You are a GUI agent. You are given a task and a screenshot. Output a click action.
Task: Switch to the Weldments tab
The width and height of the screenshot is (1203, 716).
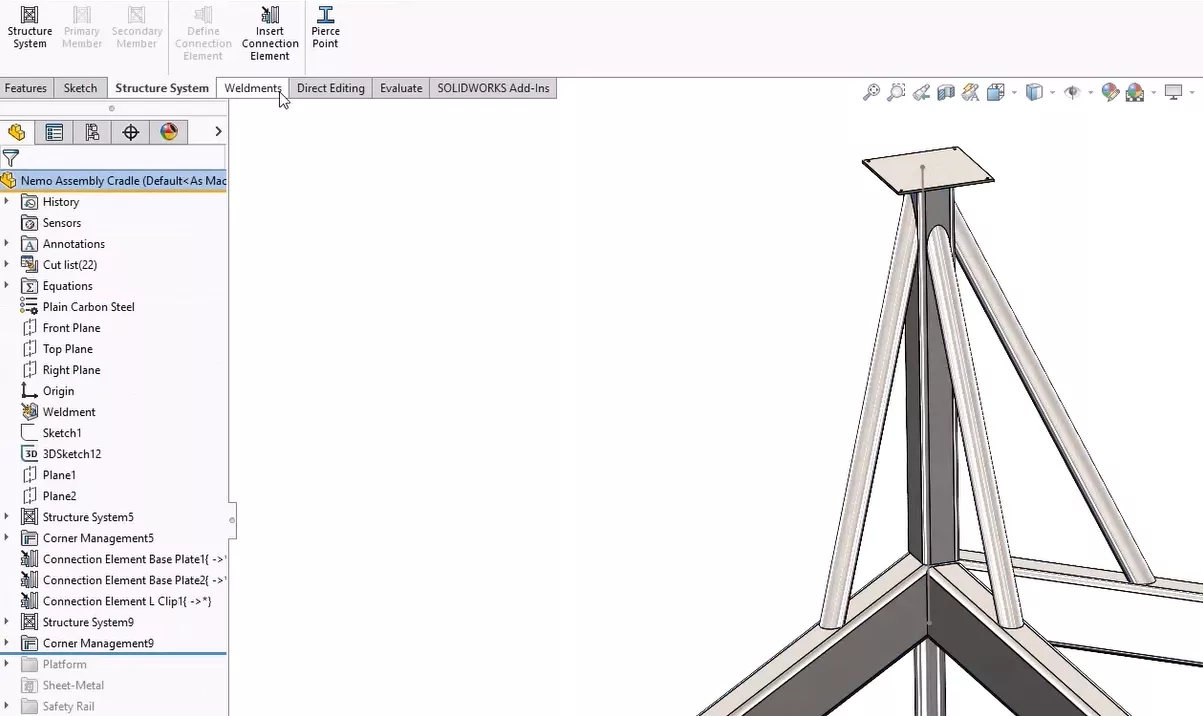(x=252, y=88)
